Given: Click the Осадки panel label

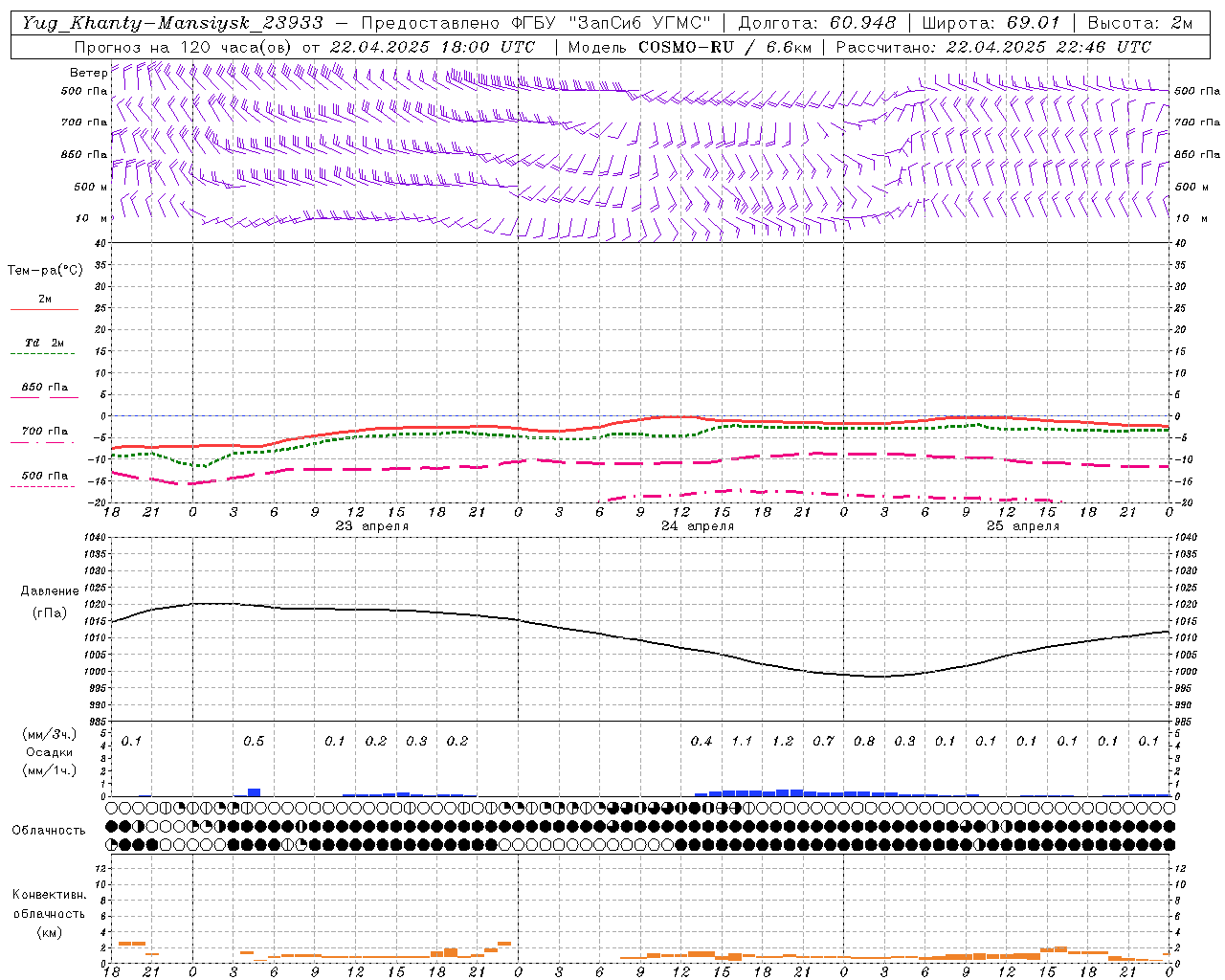Looking at the screenshot, I should point(49,752).
